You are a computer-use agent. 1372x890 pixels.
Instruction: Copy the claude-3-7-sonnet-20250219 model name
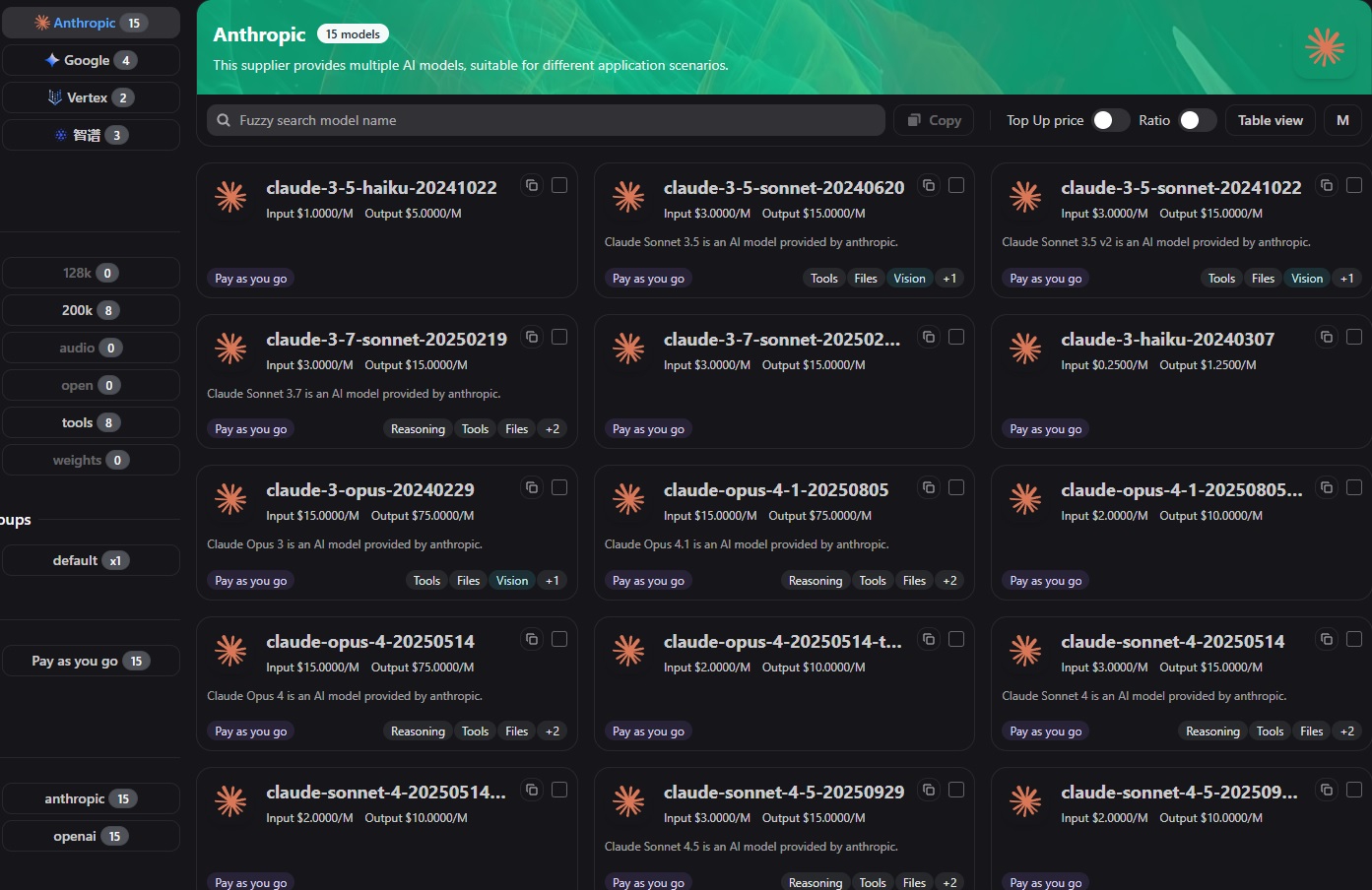532,337
